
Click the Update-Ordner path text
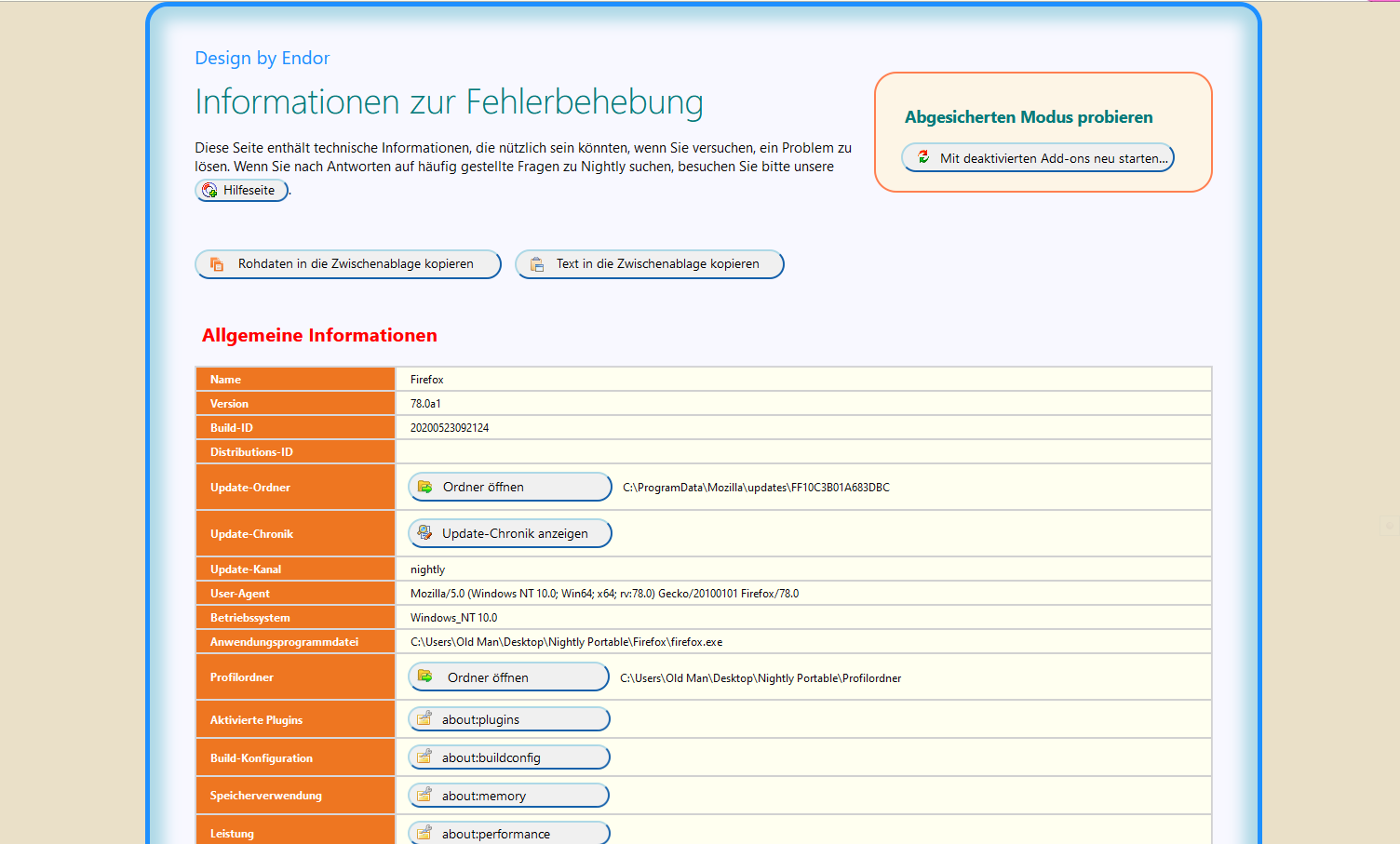(756, 488)
